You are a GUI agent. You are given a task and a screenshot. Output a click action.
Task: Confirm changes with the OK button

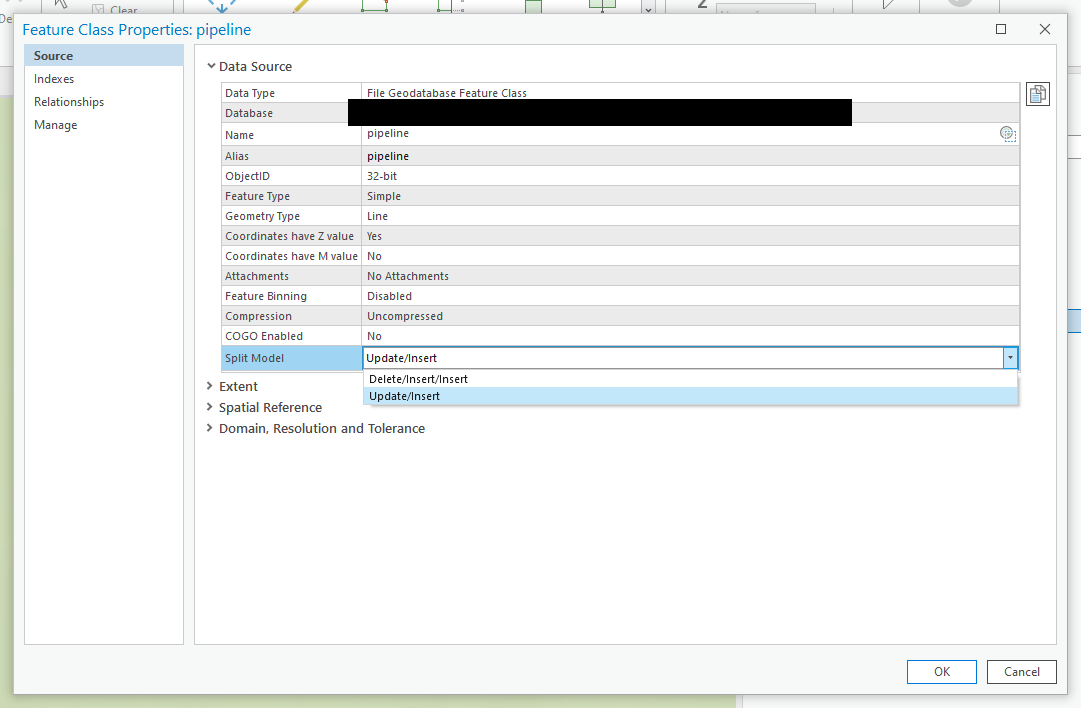[x=941, y=671]
